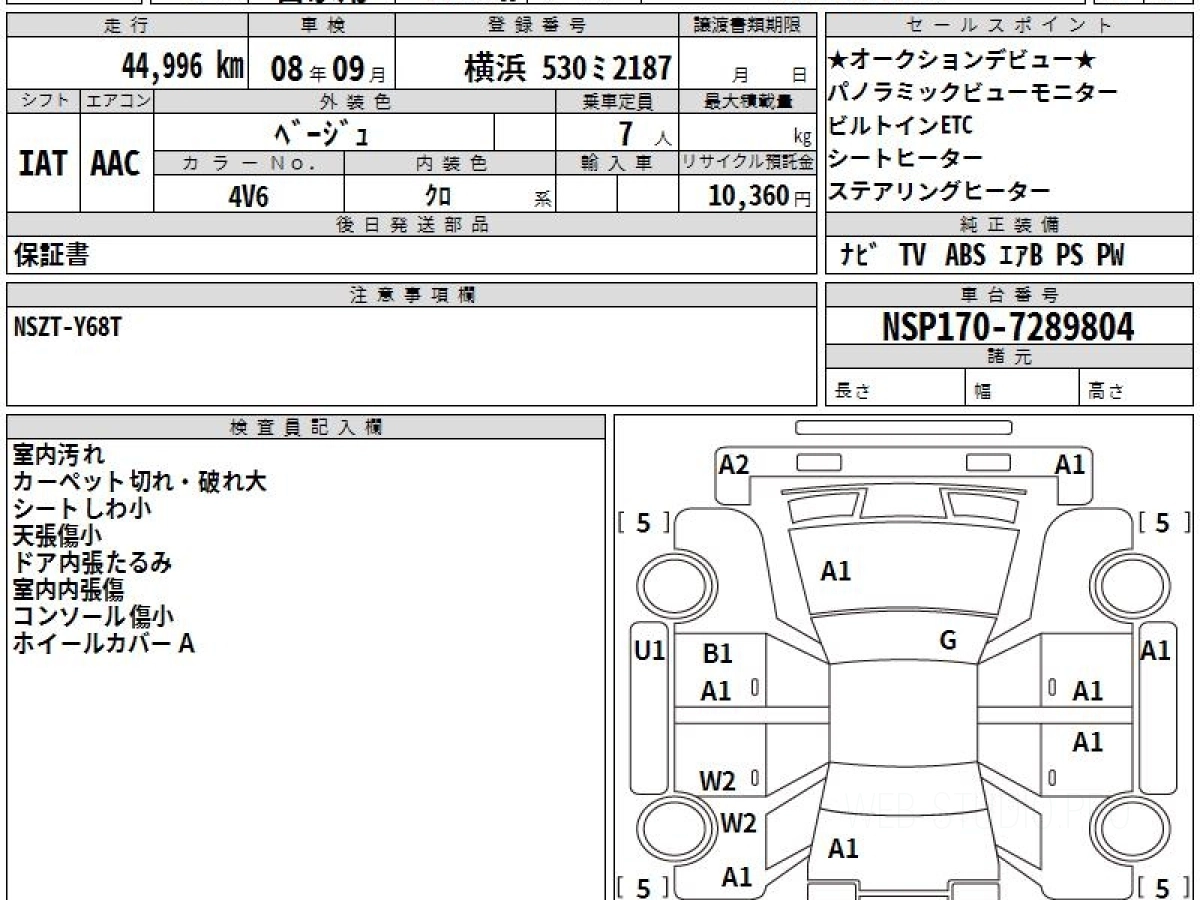Select the U1 damage mark on diagram
The width and height of the screenshot is (1200, 900).
pos(650,652)
